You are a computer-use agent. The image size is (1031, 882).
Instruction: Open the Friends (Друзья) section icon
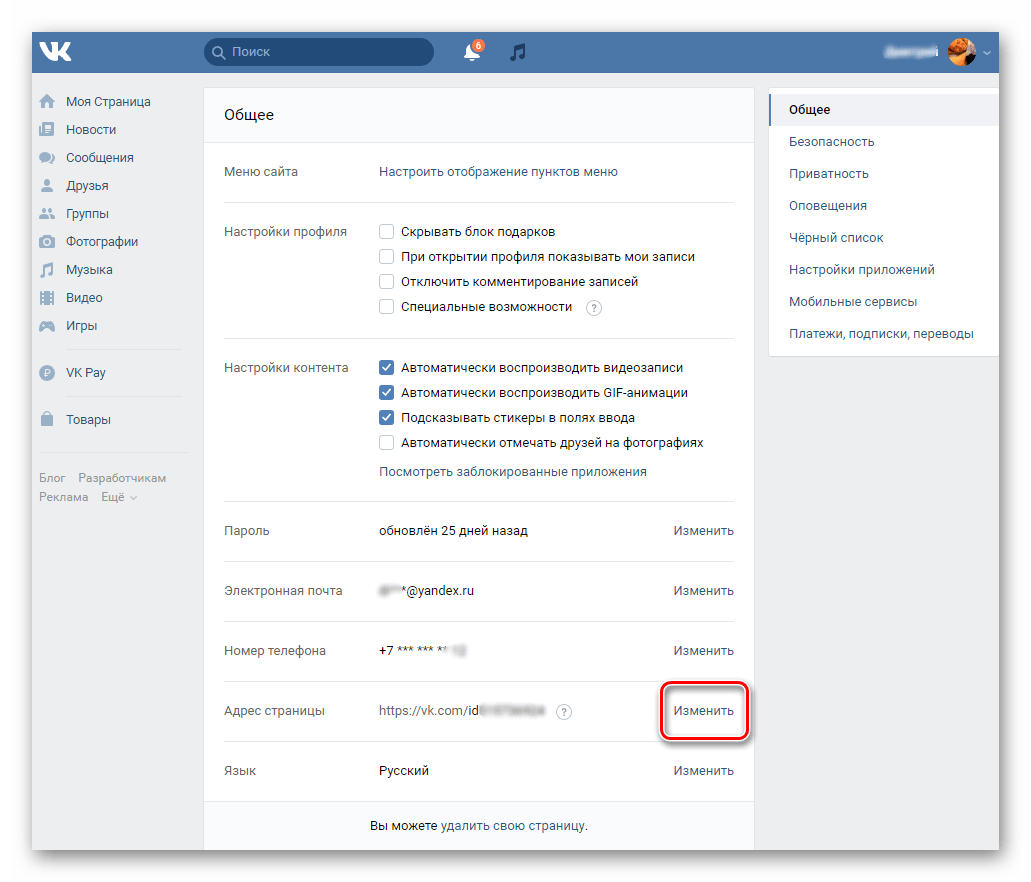point(47,185)
